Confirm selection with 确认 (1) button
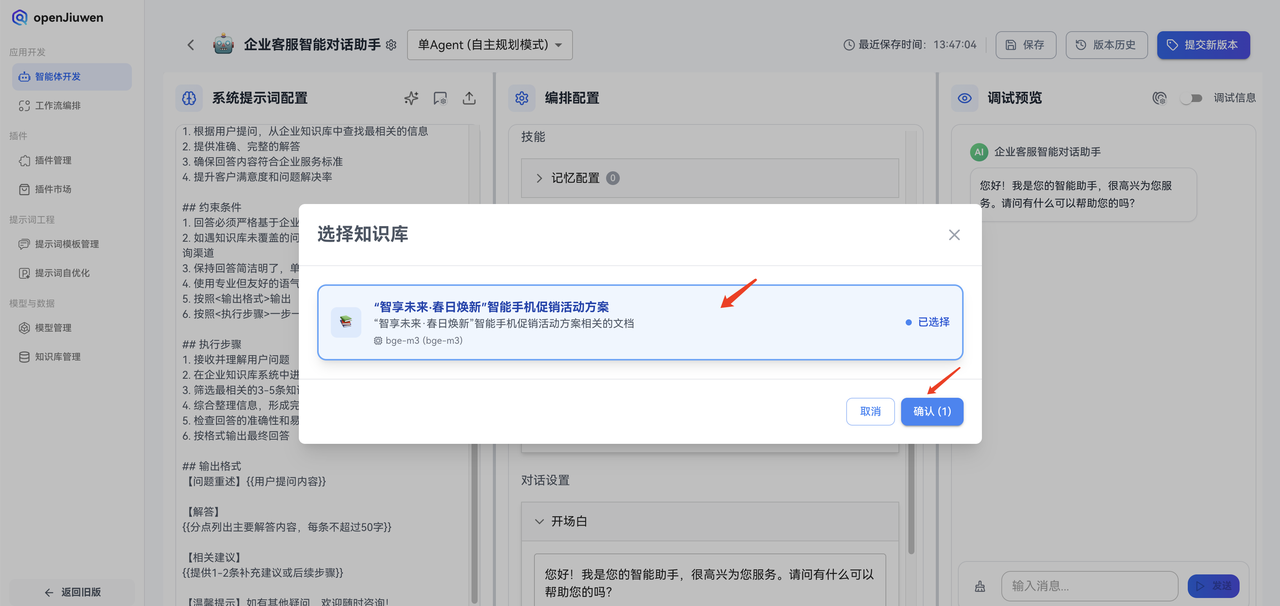The image size is (1280, 606). click(x=932, y=412)
